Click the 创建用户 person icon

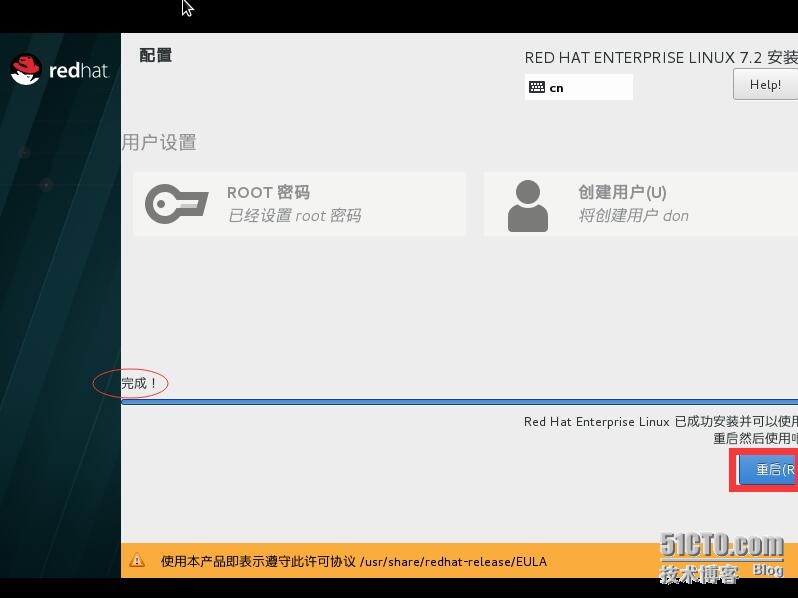tap(528, 206)
